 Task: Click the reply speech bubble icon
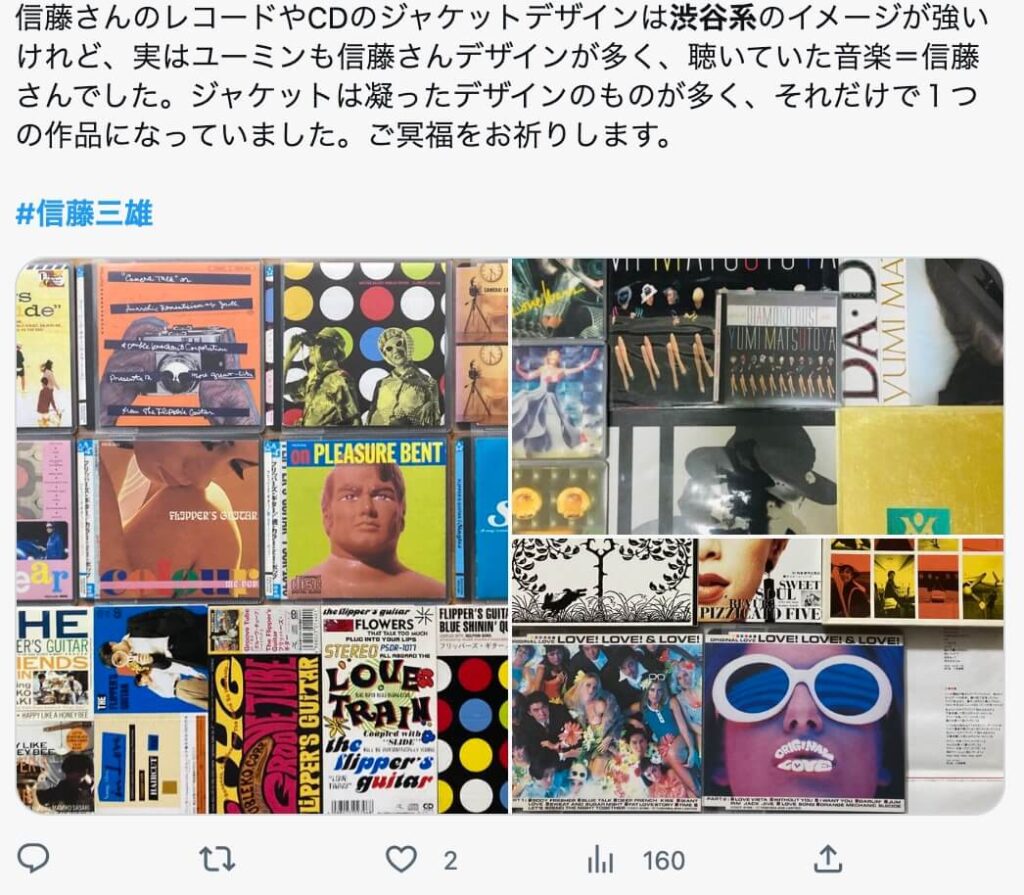(x=33, y=858)
